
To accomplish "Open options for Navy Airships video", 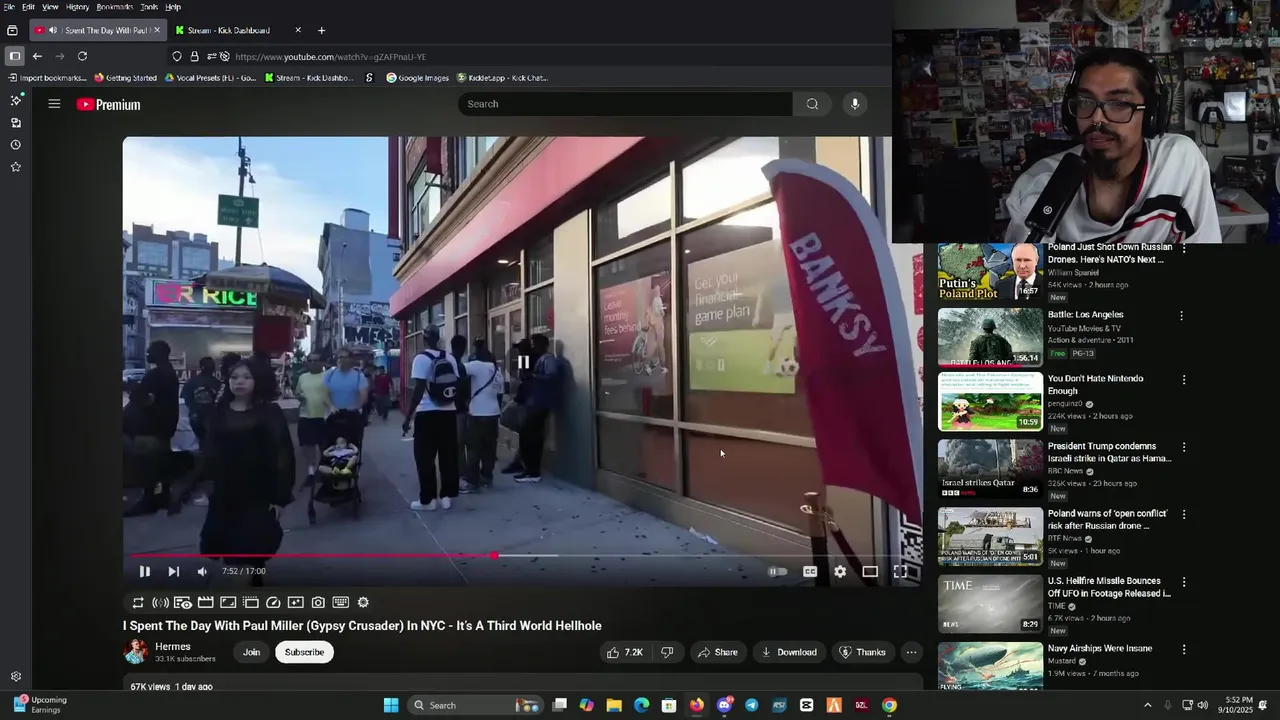I will 1184,650.
